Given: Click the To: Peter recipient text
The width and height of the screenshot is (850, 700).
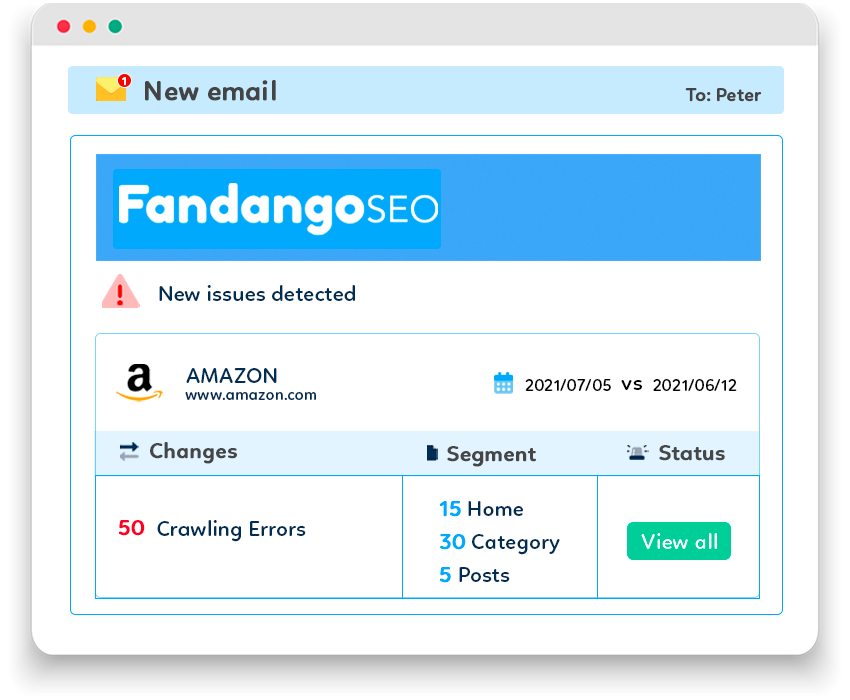Looking at the screenshot, I should (x=723, y=95).
